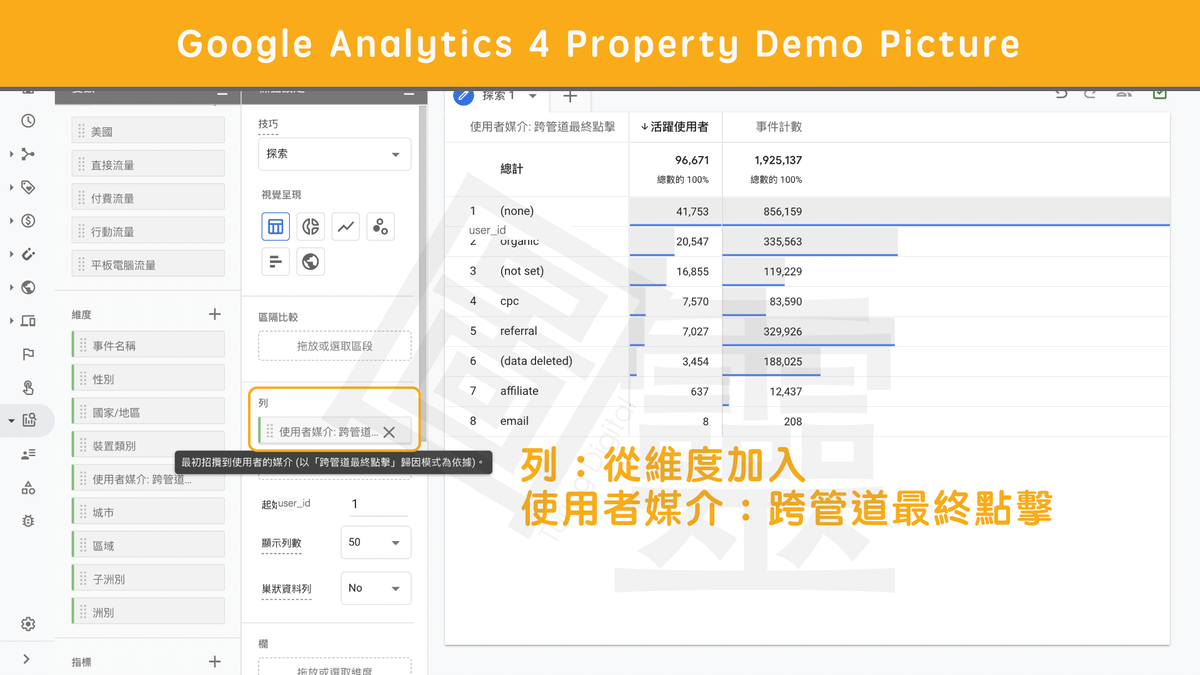Open the DebugView bug sidebar icon
1200x675 pixels.
[x=28, y=520]
